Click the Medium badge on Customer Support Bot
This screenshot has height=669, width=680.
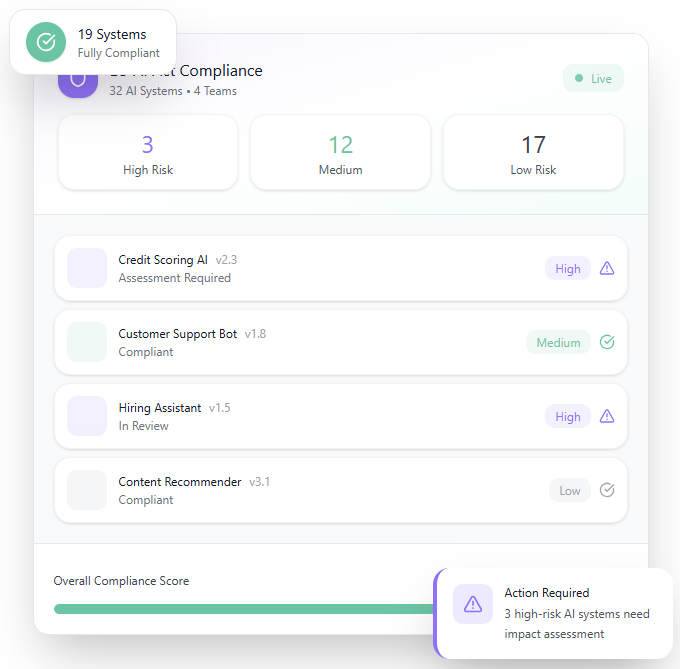tap(558, 342)
